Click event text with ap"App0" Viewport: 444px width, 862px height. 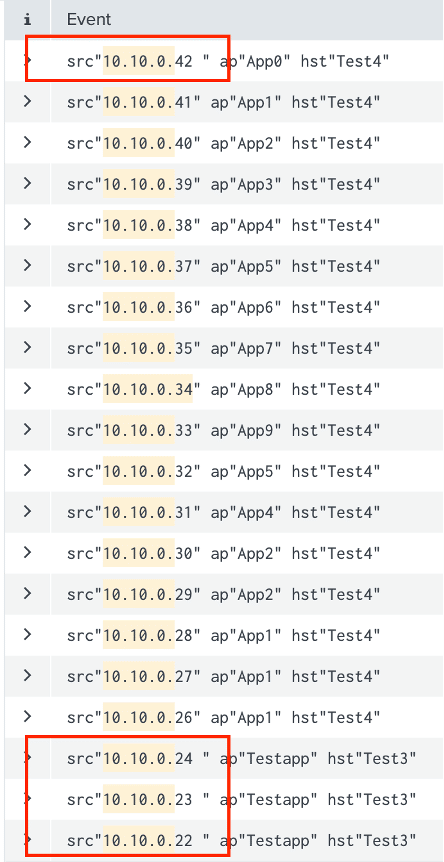click(x=229, y=61)
